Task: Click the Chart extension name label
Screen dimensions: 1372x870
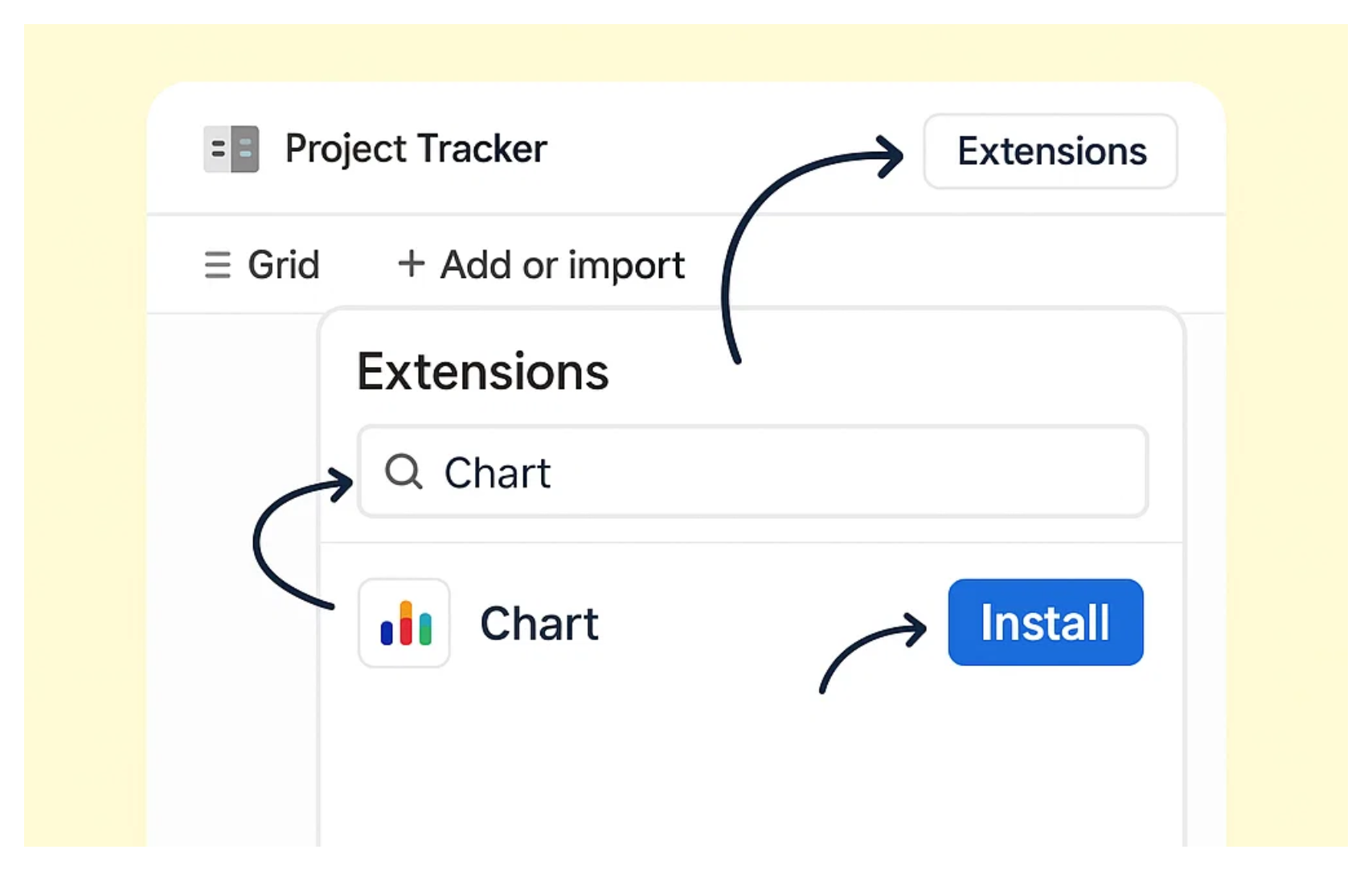Action: [x=539, y=624]
